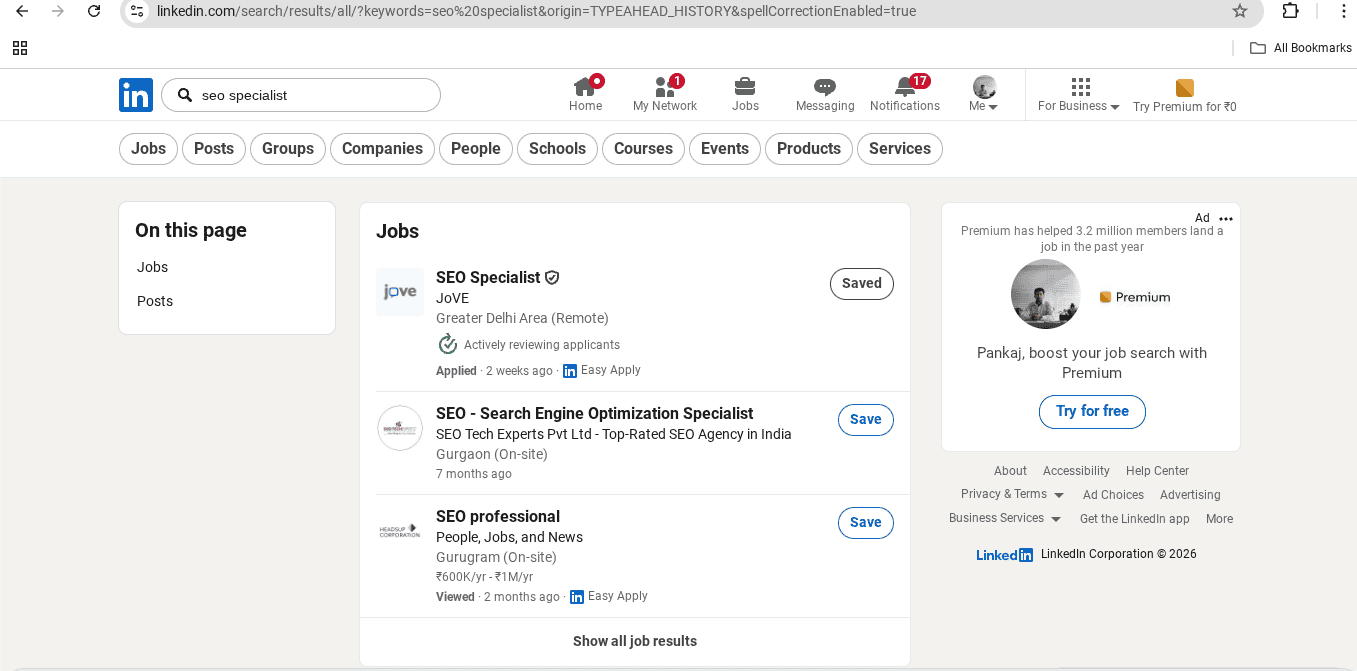The image size is (1357, 671).
Task: Open the apps grid in bookmarks bar
Action: click(x=20, y=48)
